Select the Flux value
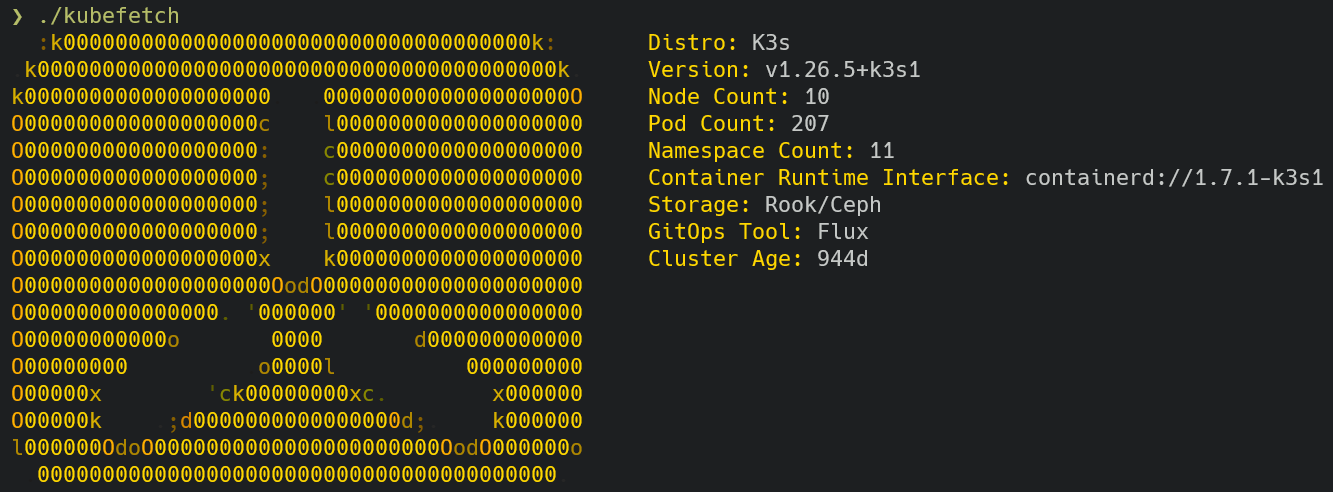 coord(843,232)
